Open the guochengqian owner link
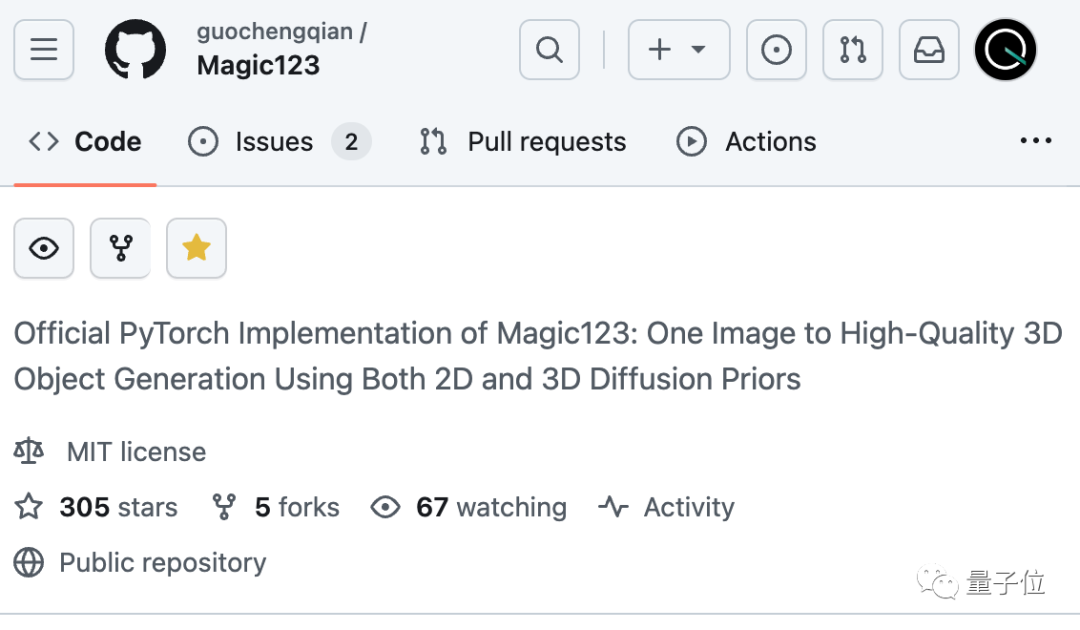This screenshot has height=630, width=1080. point(274,31)
